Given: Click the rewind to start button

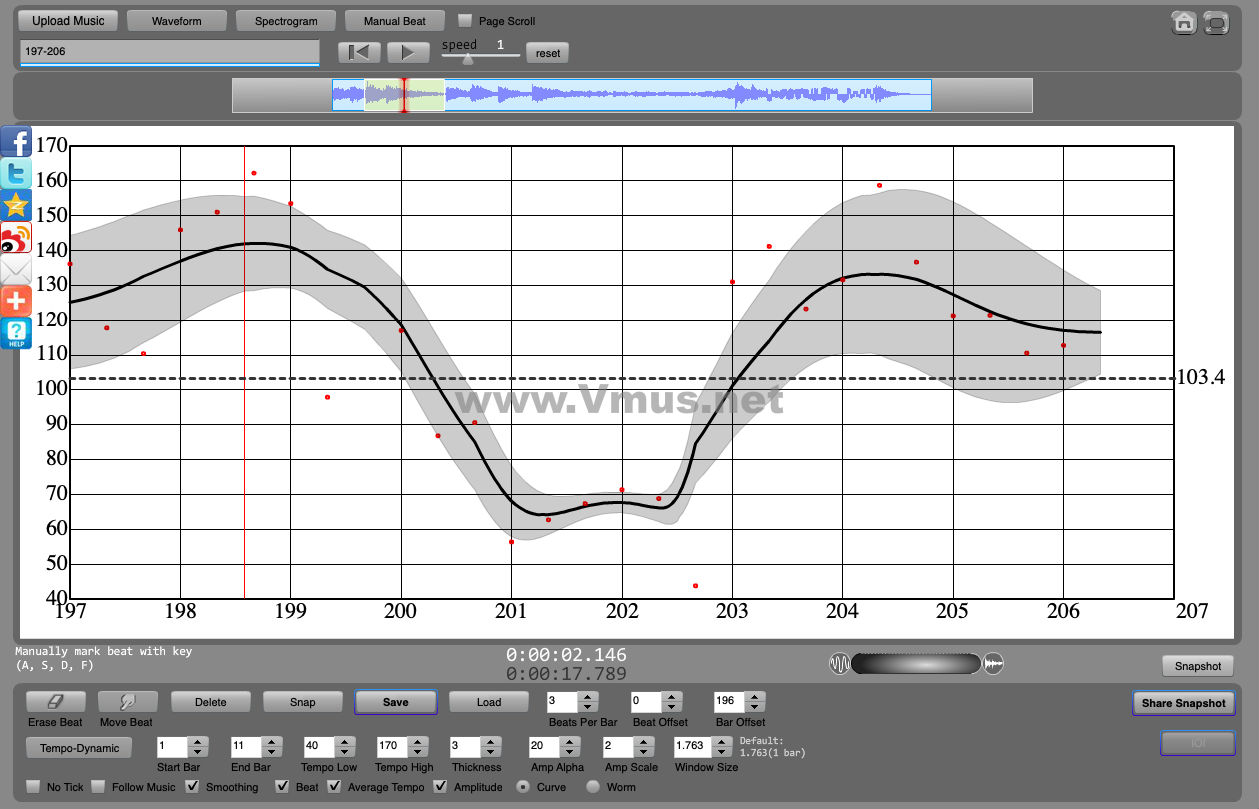Looking at the screenshot, I should pyautogui.click(x=359, y=53).
